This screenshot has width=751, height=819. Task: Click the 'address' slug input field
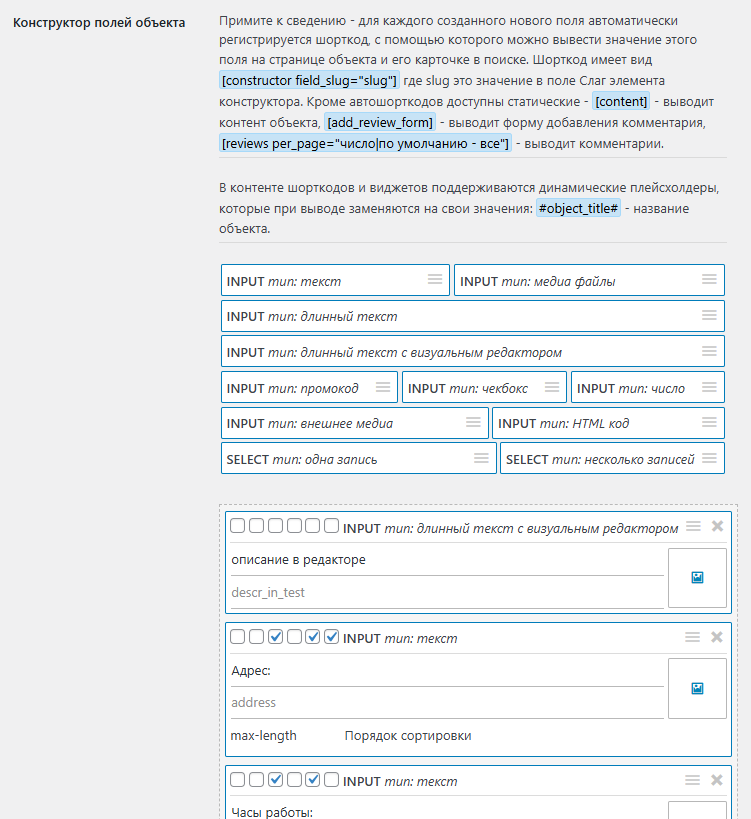(446, 702)
